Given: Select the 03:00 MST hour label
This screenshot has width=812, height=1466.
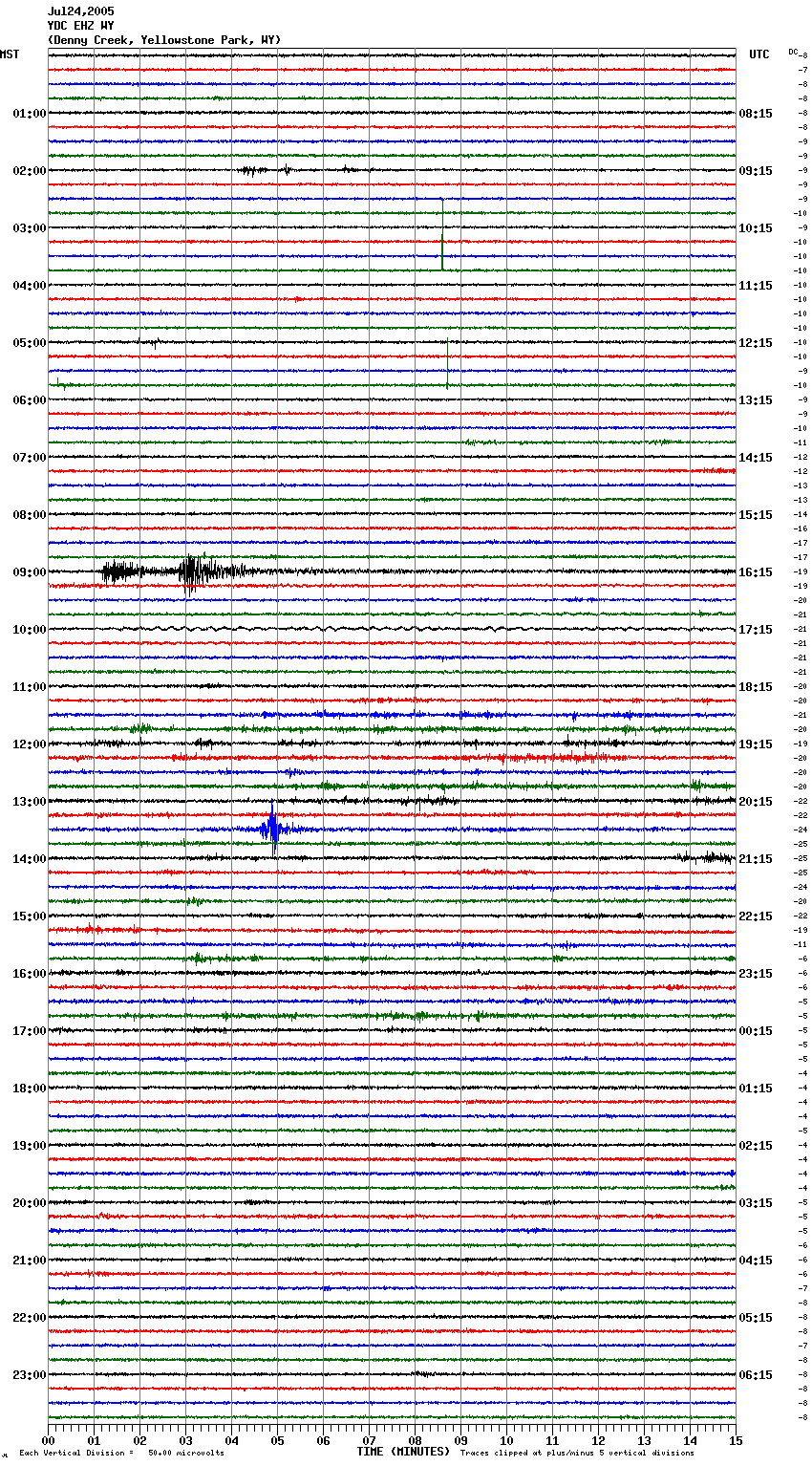Looking at the screenshot, I should (x=29, y=228).
